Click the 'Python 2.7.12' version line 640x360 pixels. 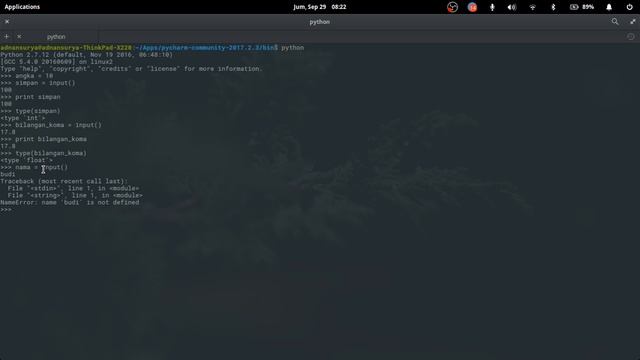87,55
